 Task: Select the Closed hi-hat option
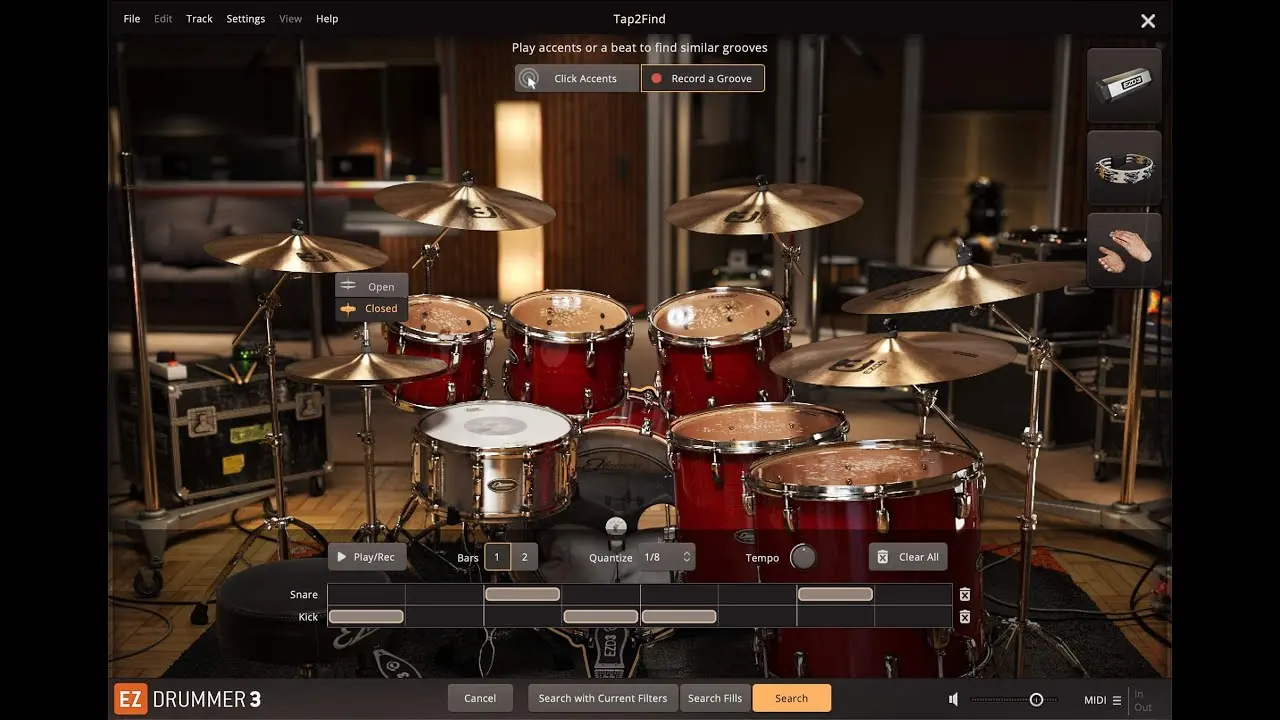coord(371,309)
